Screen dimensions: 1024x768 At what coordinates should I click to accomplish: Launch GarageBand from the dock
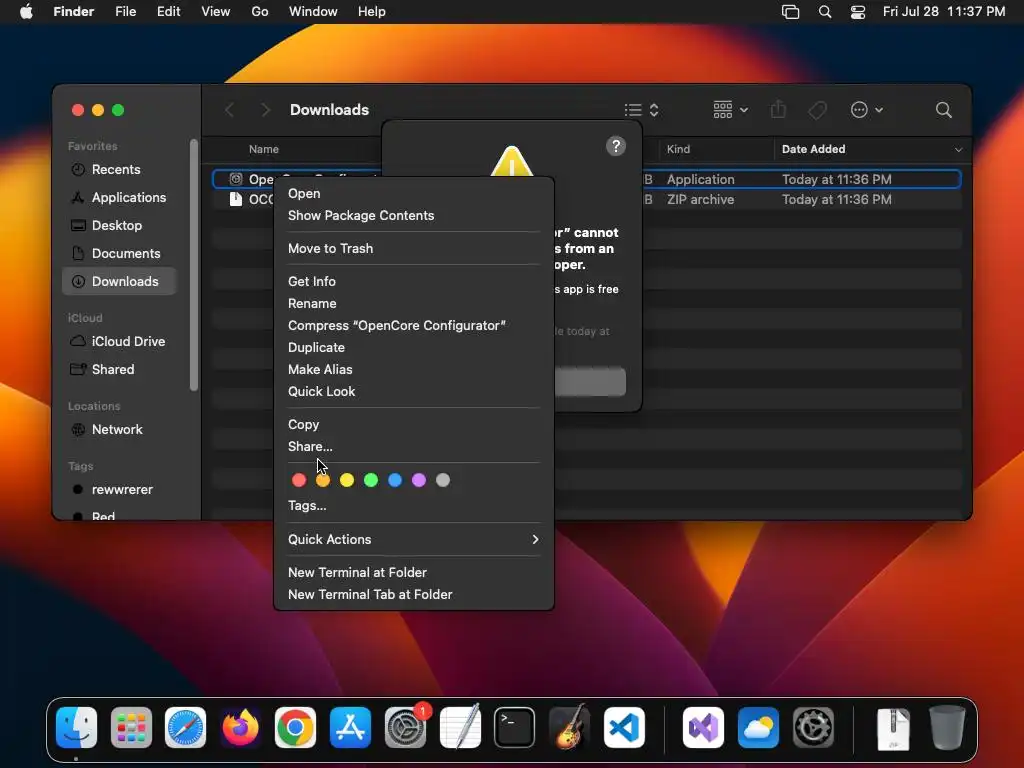pos(569,728)
